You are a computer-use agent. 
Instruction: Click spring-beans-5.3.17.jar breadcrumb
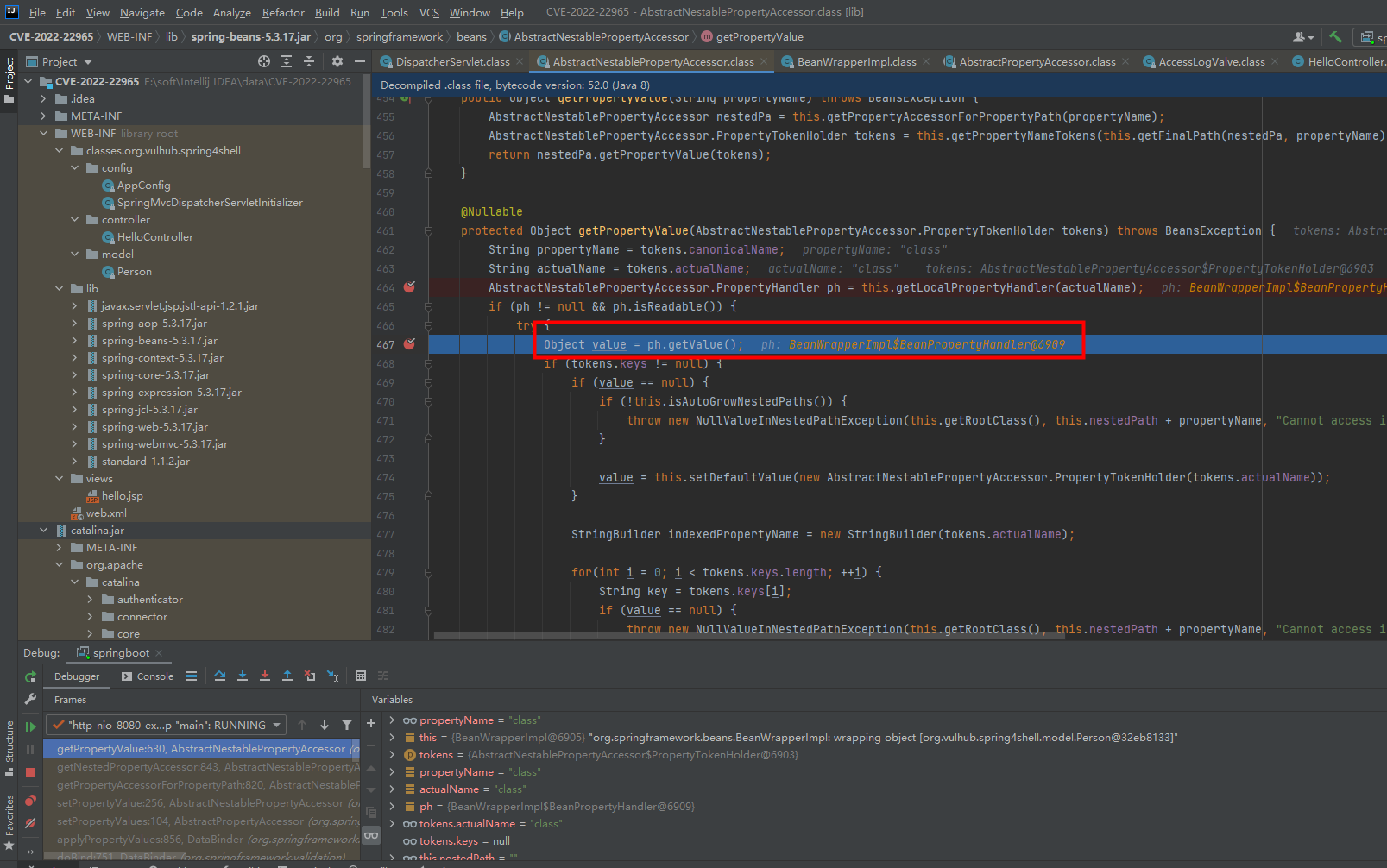point(251,37)
